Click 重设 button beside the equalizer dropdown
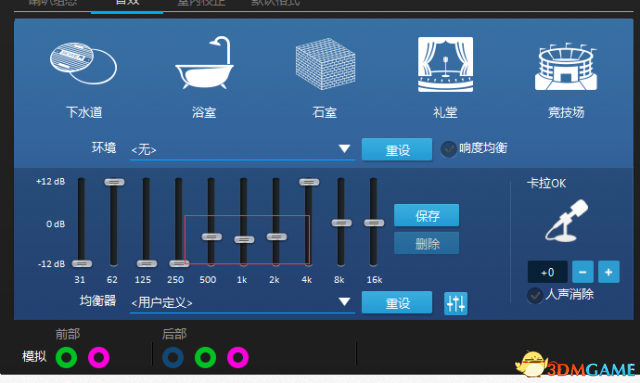This screenshot has width=640, height=383. pyautogui.click(x=397, y=303)
